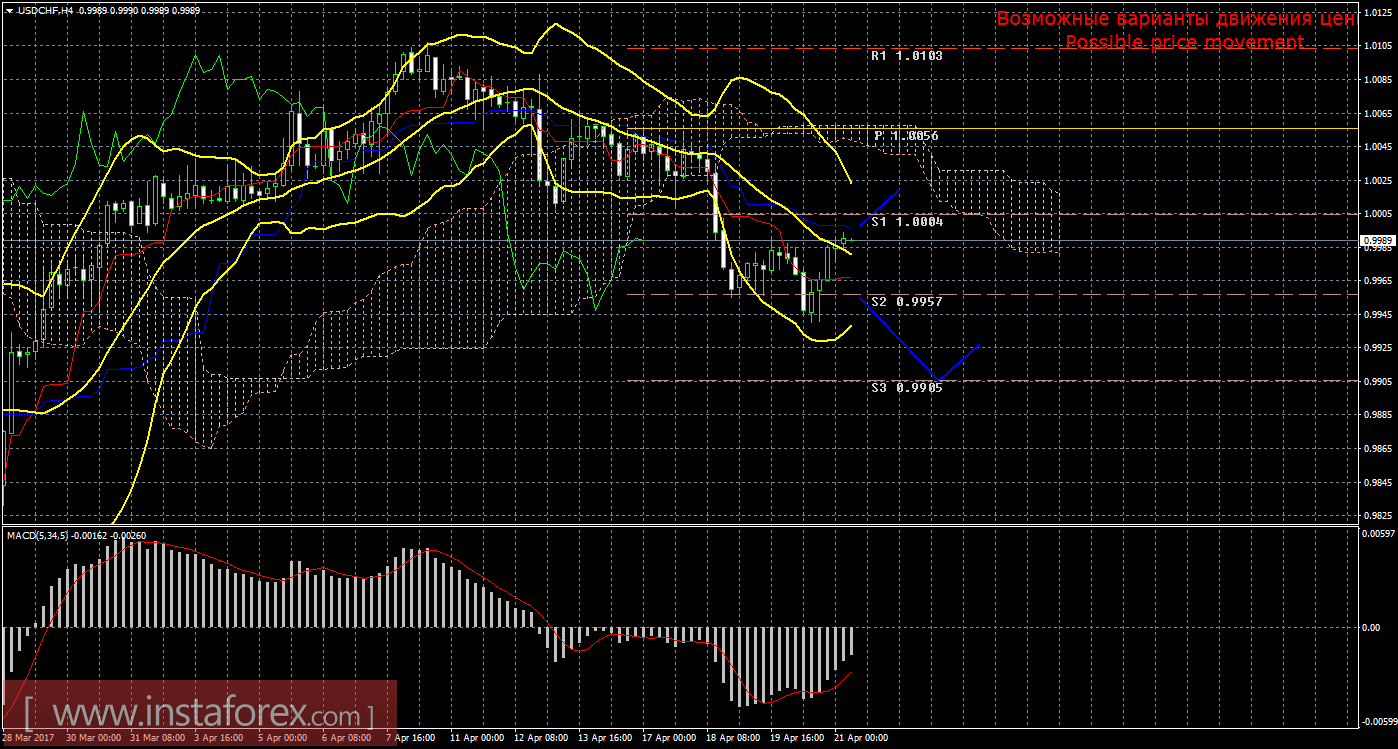Click the S2 0.9957 support label
The image size is (1398, 749).
click(906, 301)
